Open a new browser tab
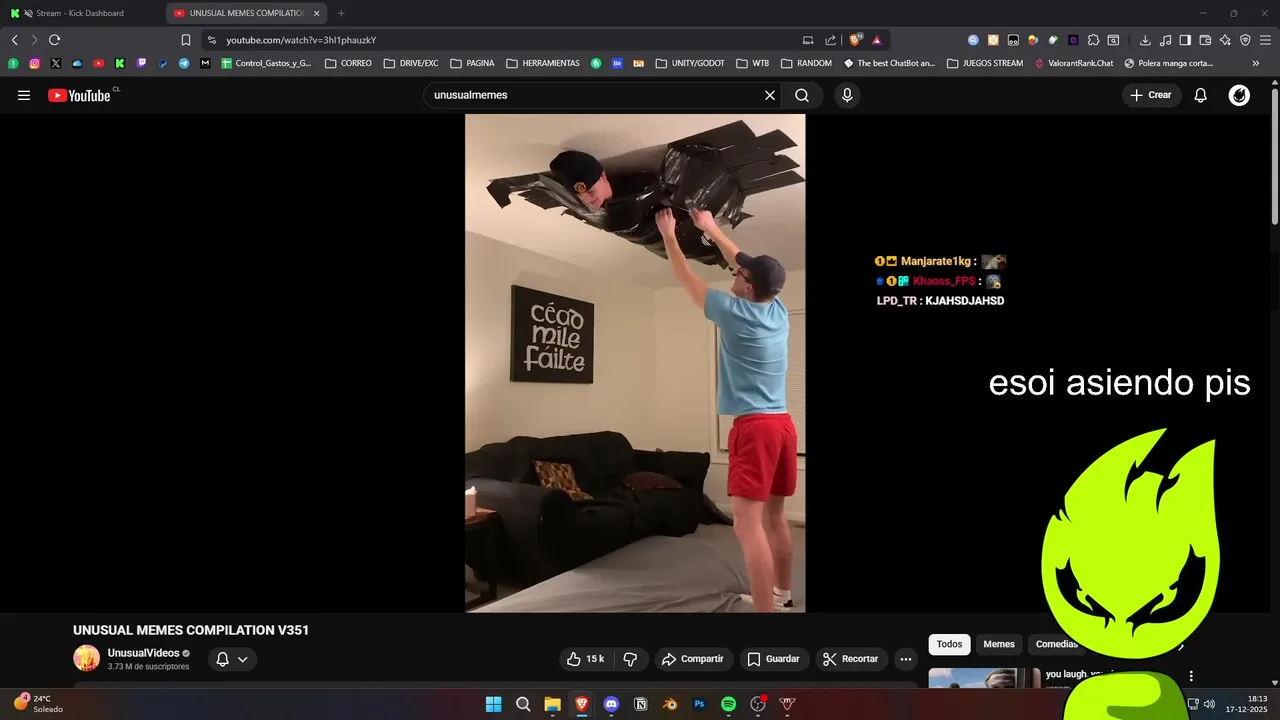The image size is (1280, 720). (x=341, y=13)
